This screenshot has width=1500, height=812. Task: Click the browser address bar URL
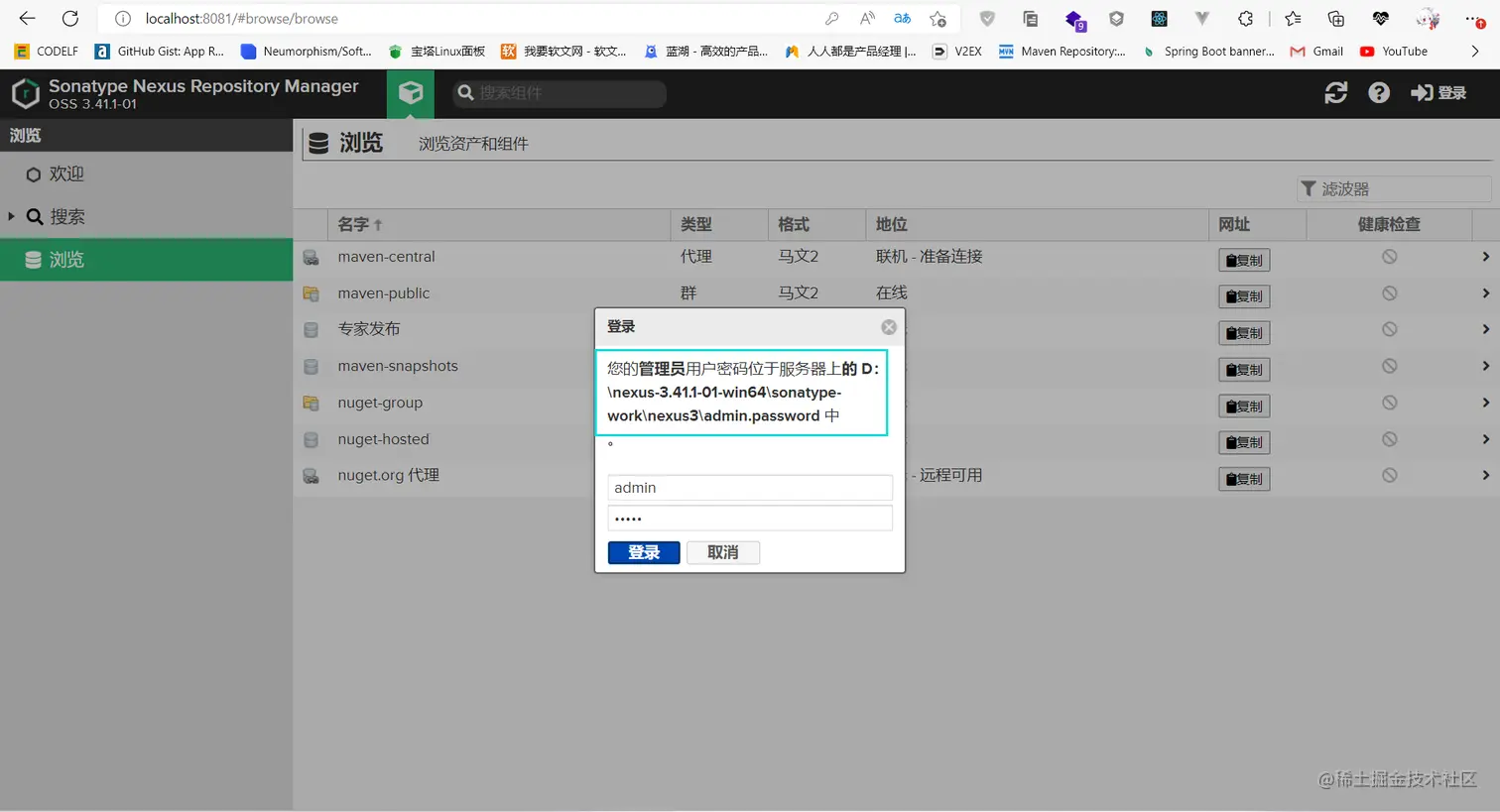coord(241,19)
